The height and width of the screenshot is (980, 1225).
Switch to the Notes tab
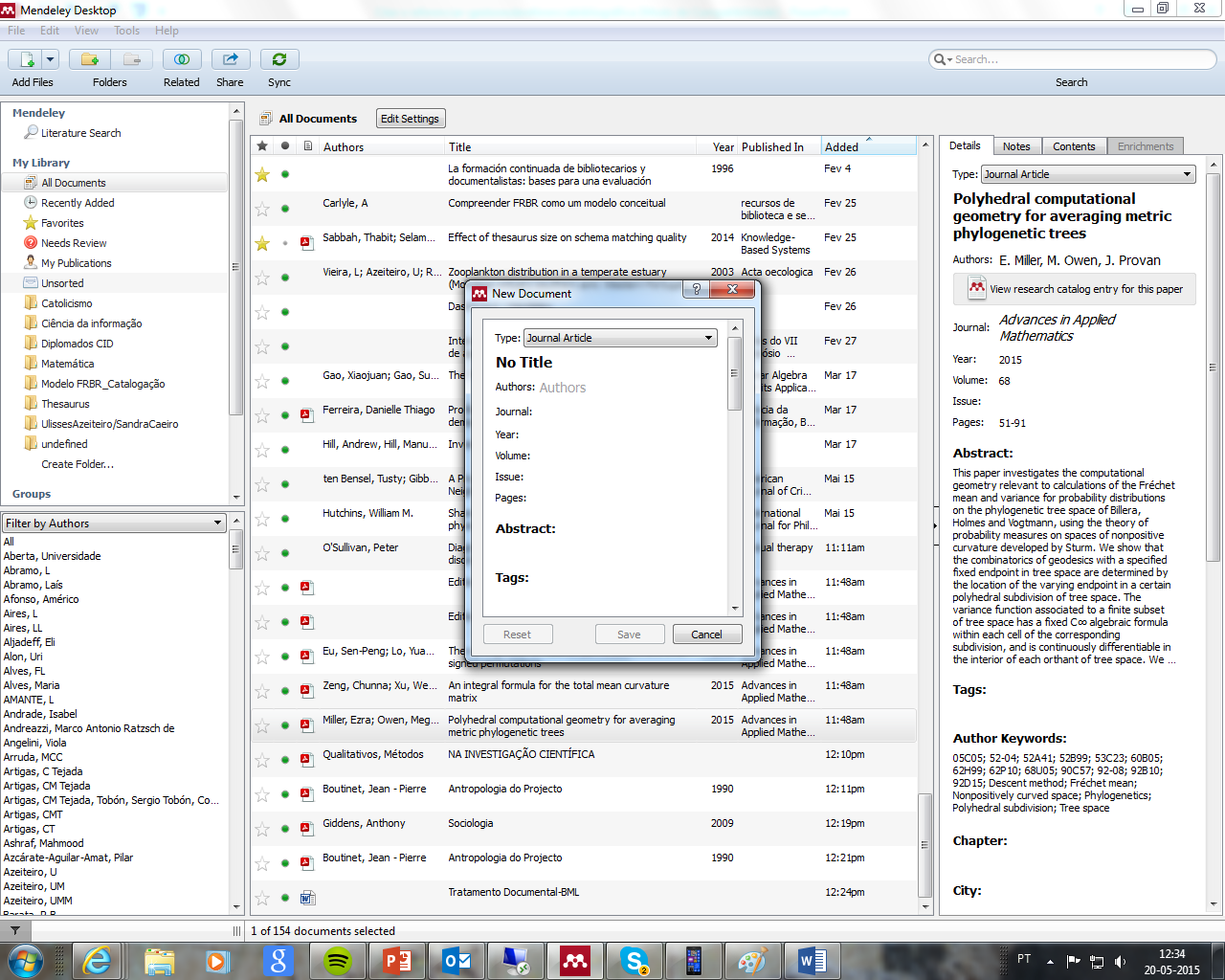point(1016,146)
